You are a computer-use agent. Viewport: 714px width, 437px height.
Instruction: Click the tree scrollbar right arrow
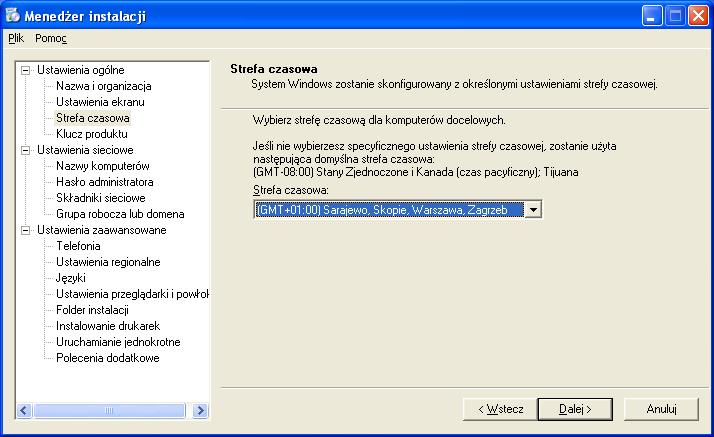200,411
